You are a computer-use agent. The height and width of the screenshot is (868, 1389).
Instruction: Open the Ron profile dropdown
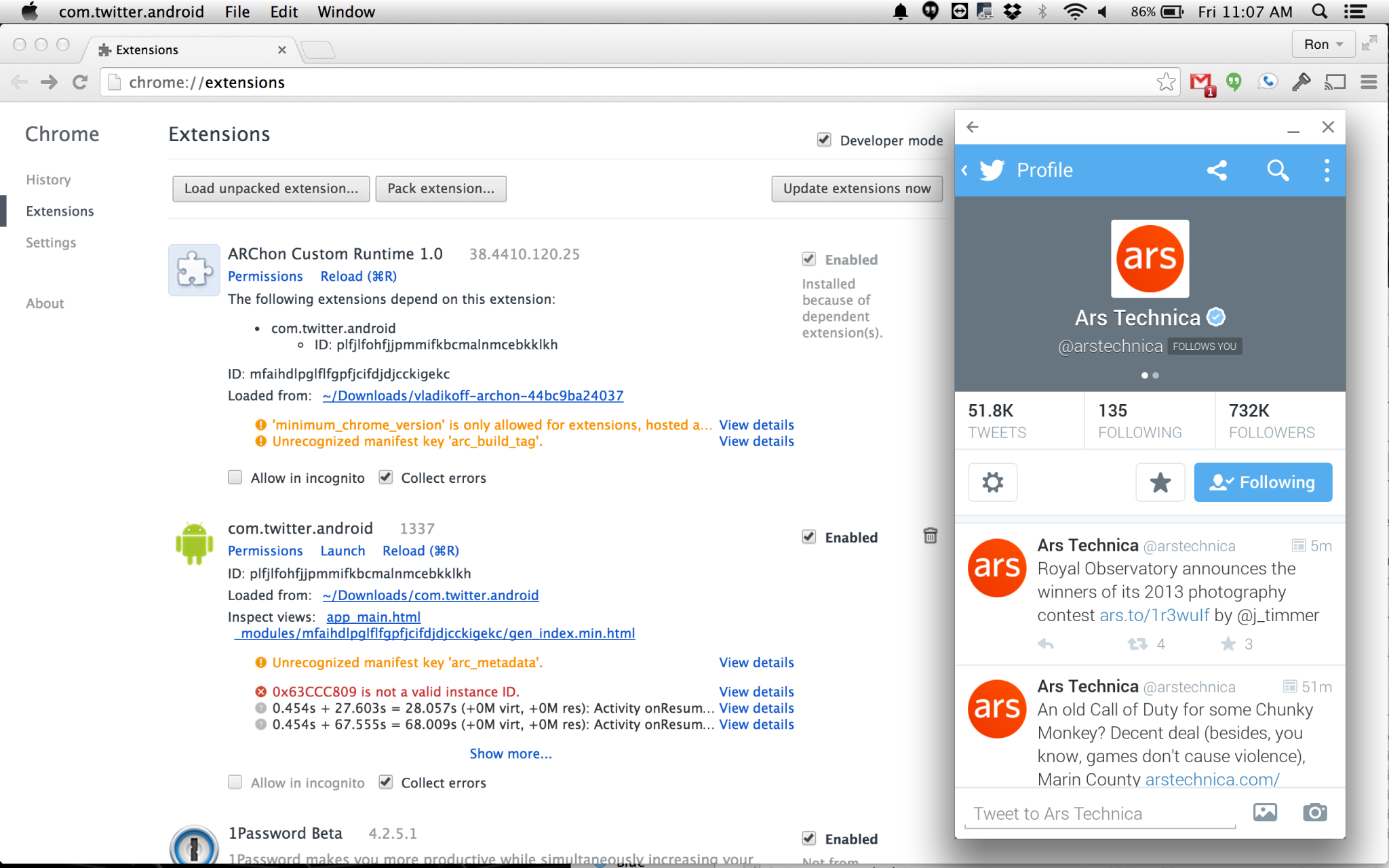(1323, 44)
